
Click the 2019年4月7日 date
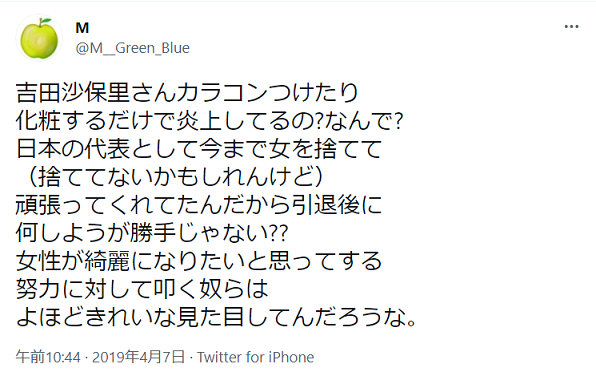(138, 357)
